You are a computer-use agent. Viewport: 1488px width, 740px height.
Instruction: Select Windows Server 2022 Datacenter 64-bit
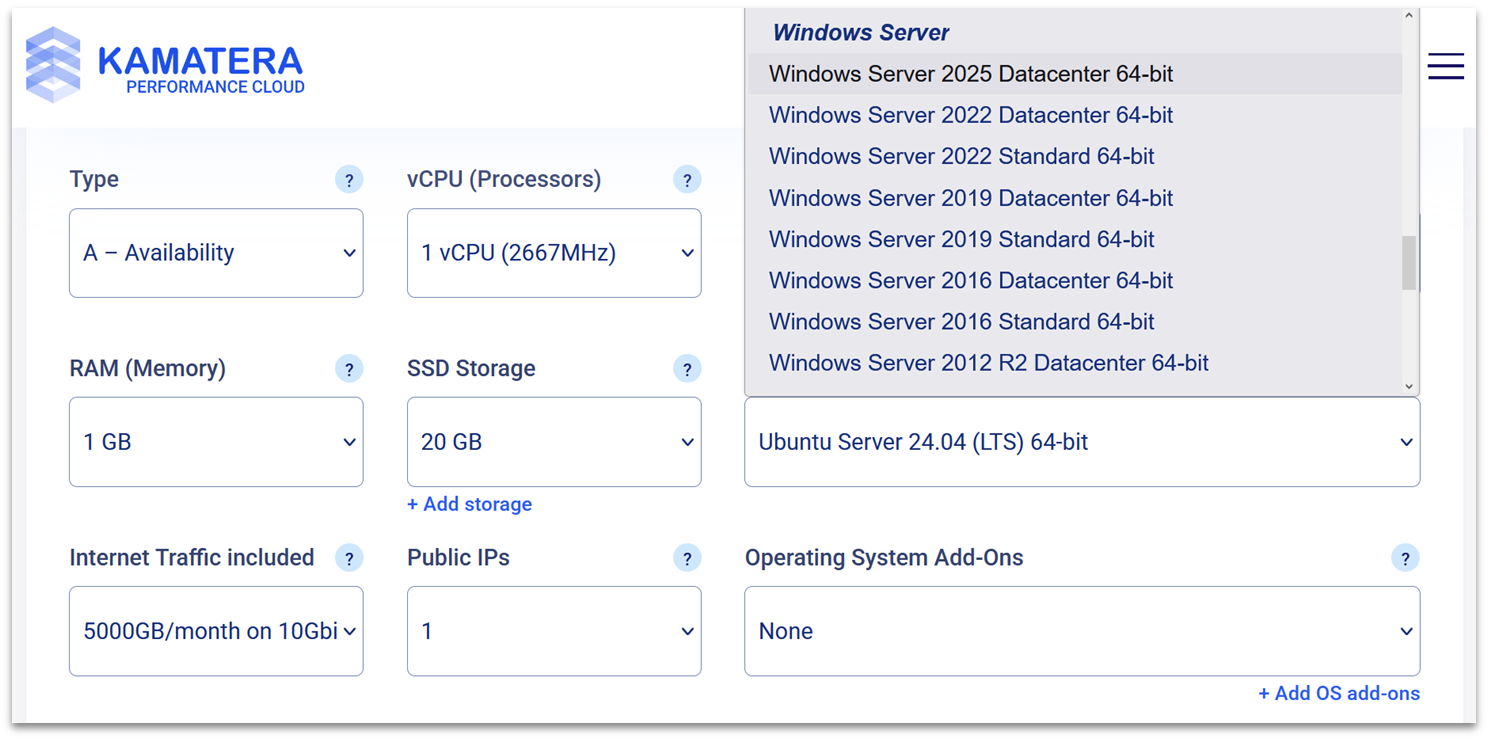[x=1074, y=115]
